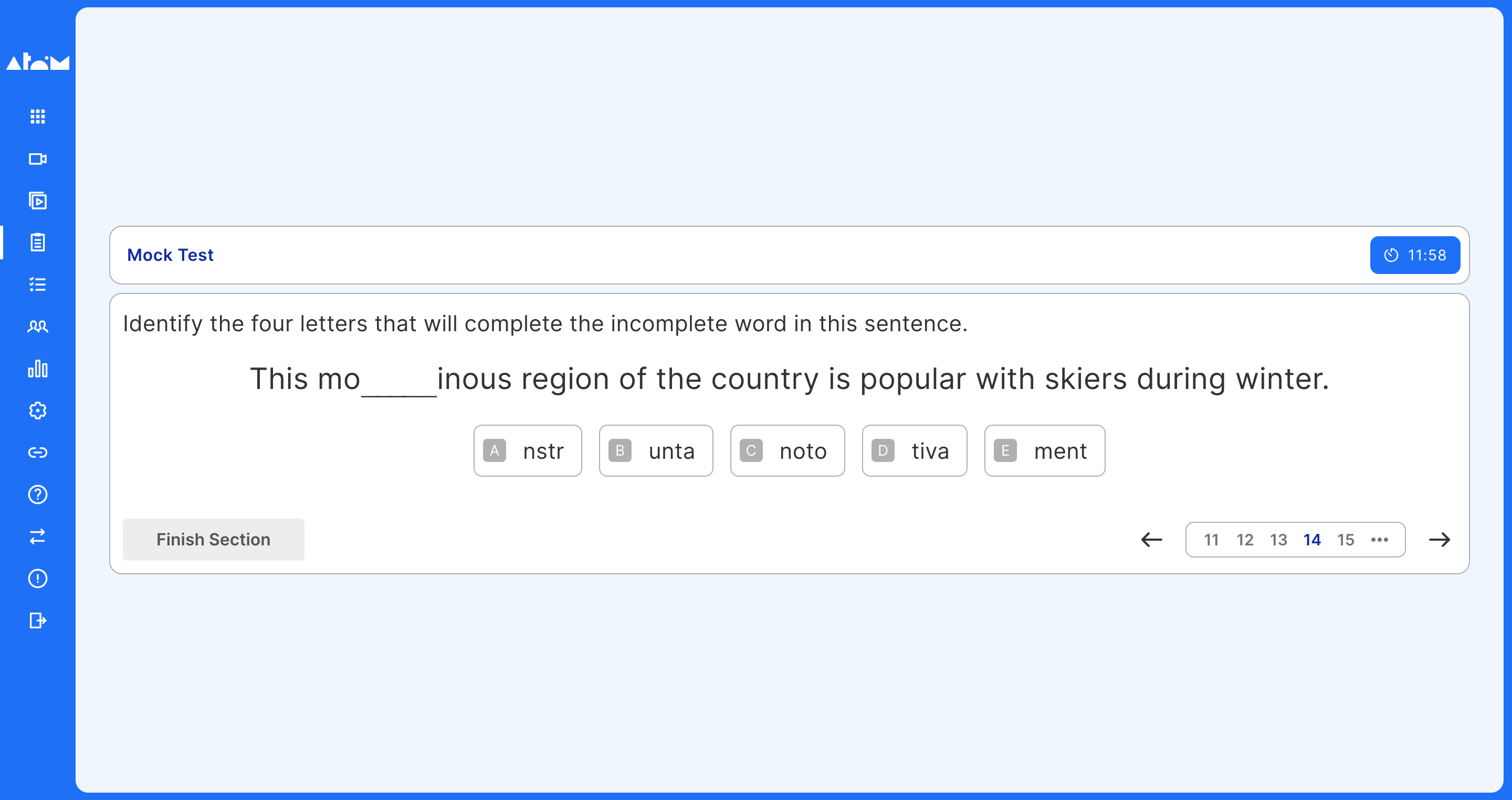Image resolution: width=1512 pixels, height=800 pixels.
Task: Select answer option B unta
Action: 656,451
